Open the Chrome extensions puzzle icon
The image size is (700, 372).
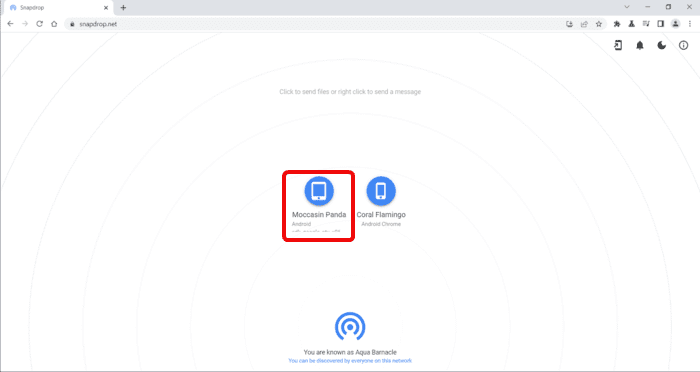click(x=617, y=24)
